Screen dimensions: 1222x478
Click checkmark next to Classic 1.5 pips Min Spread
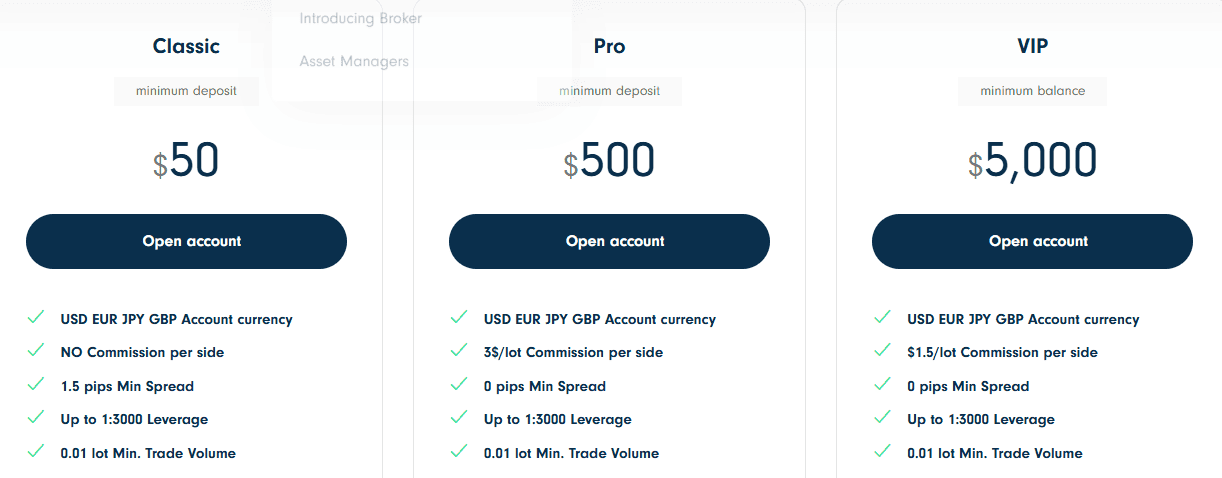click(x=36, y=385)
